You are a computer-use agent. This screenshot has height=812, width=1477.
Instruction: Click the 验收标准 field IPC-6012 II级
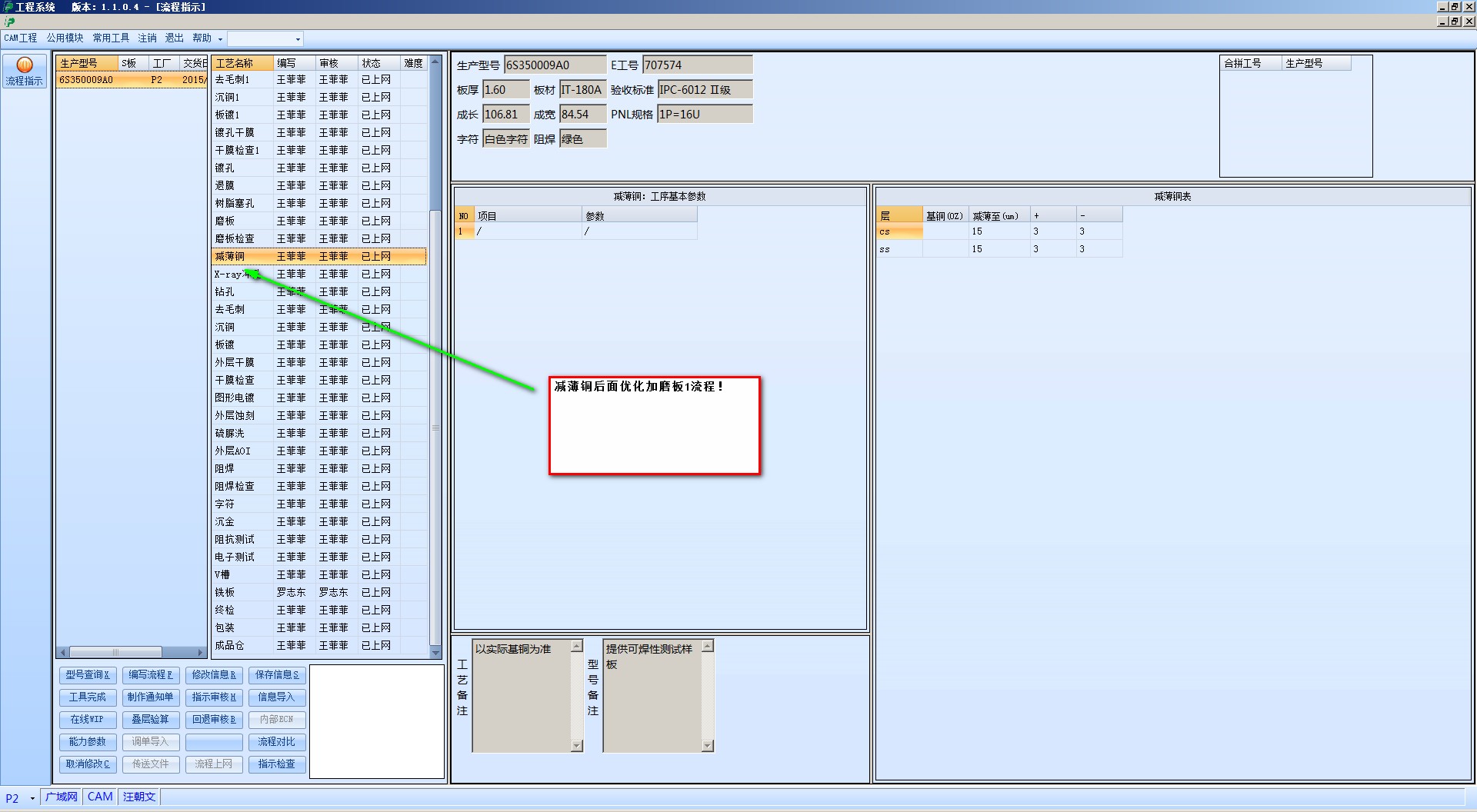pos(705,90)
